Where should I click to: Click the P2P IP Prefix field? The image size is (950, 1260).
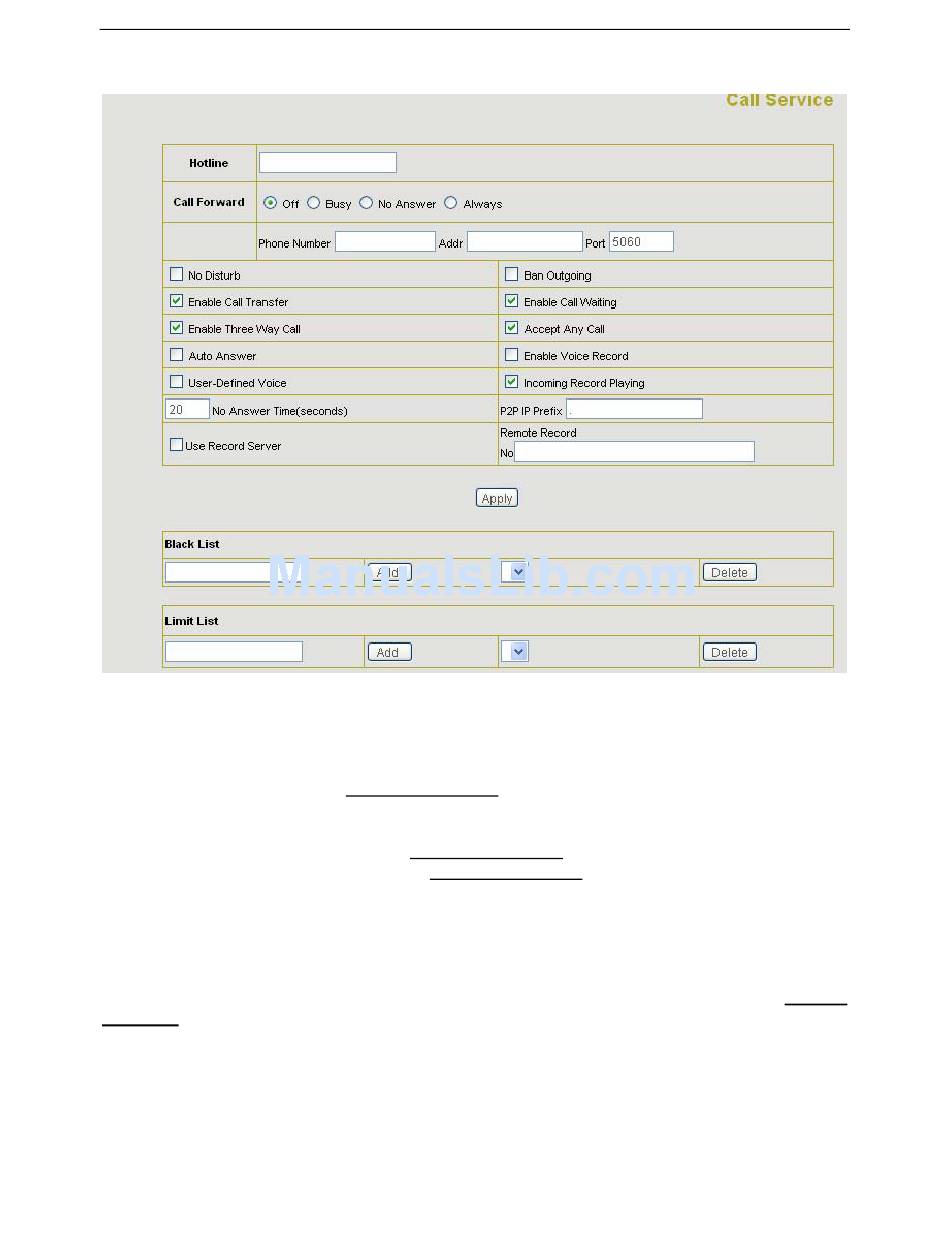[x=634, y=409]
